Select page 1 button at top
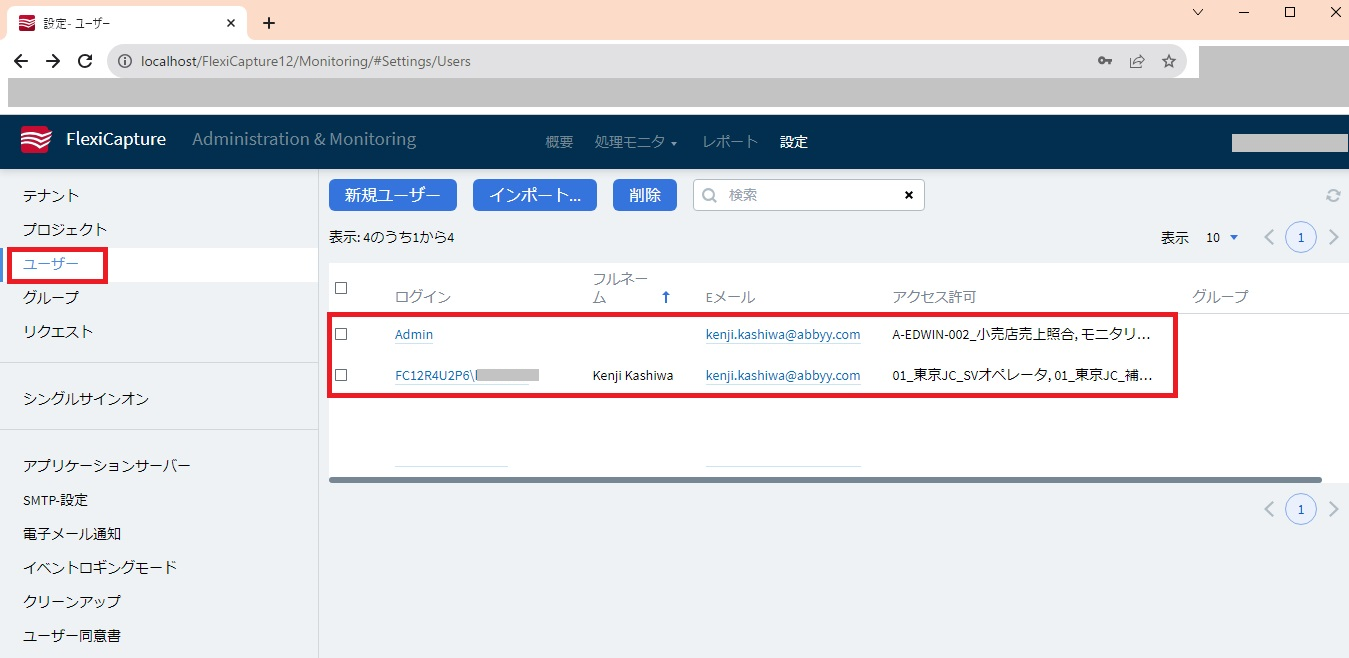Screen dimensions: 1349x658 pos(1301,238)
